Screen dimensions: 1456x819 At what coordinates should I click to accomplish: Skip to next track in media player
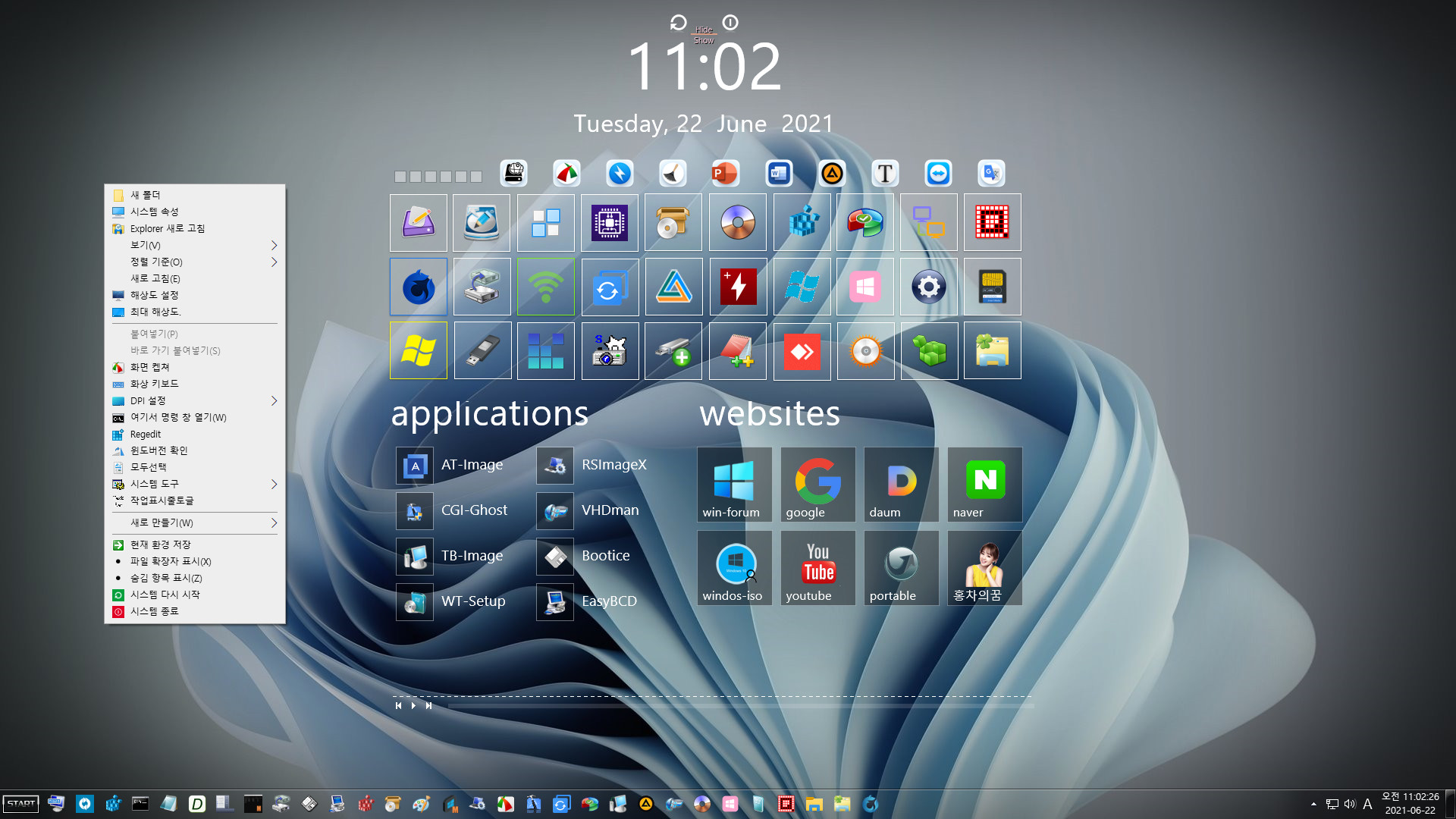[428, 706]
